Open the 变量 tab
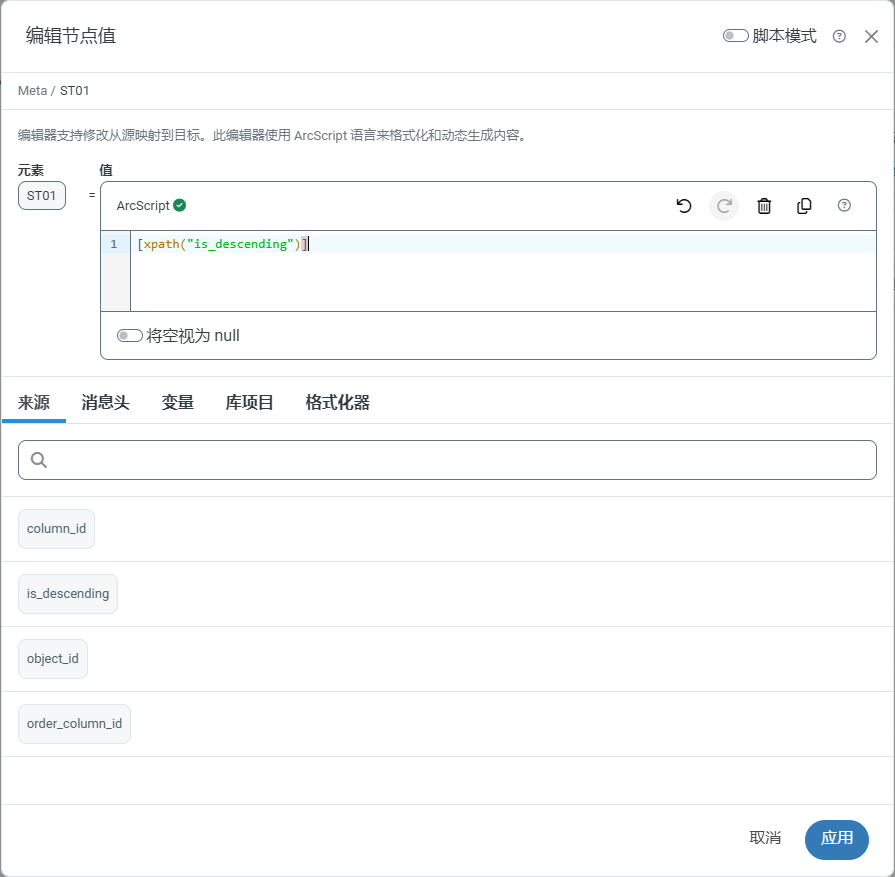Viewport: 895px width, 877px height. [x=178, y=403]
